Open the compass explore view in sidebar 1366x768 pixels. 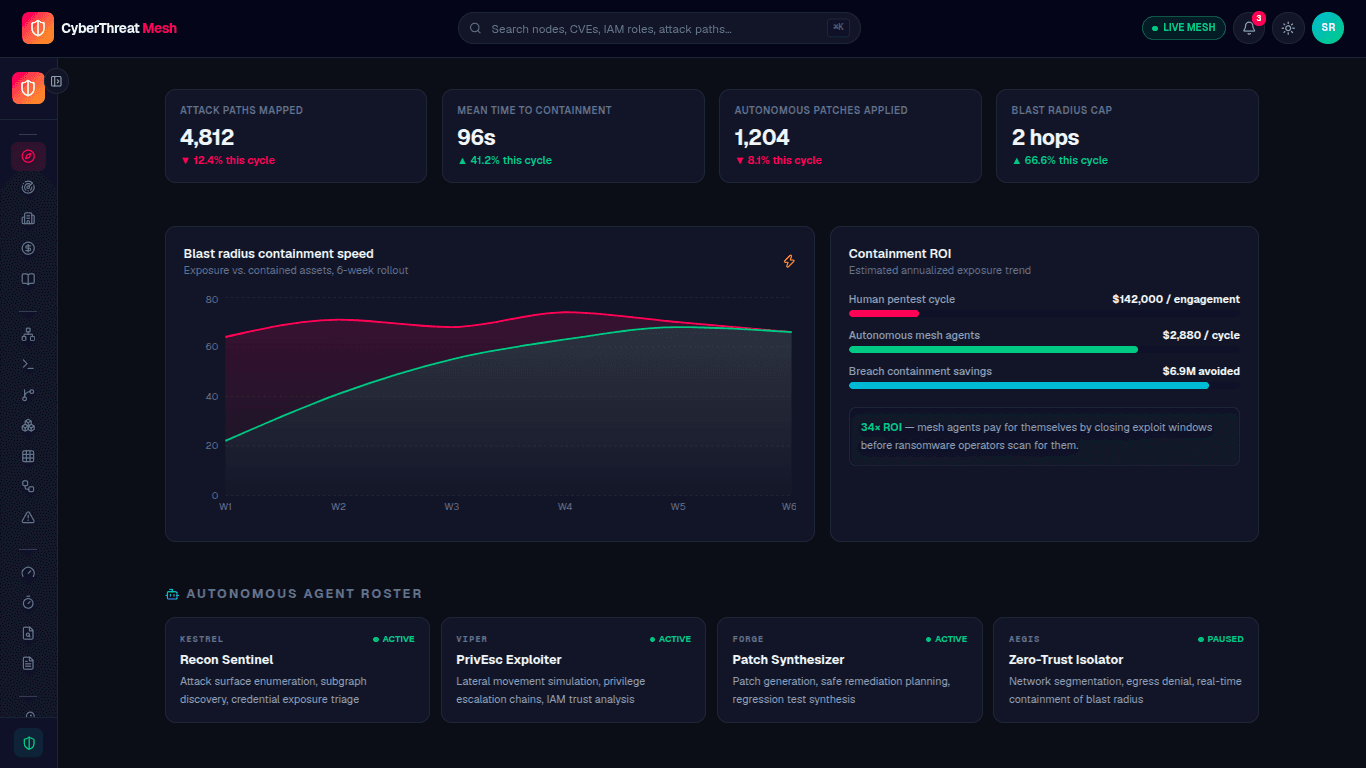pos(28,156)
